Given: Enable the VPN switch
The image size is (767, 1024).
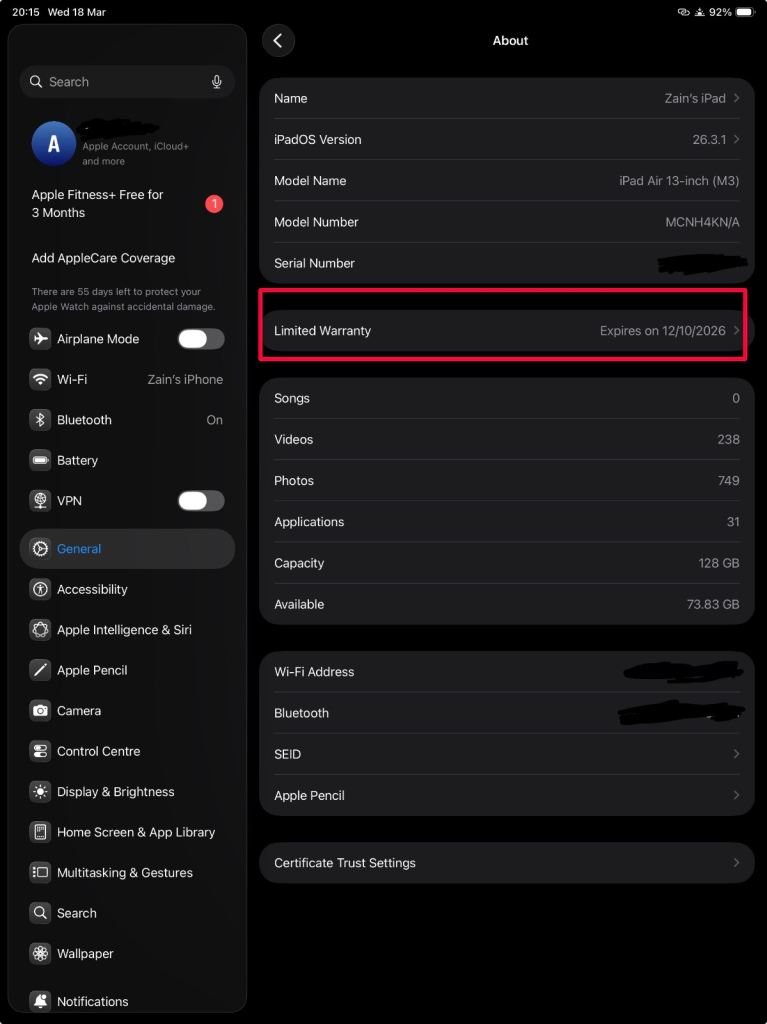Looking at the screenshot, I should (x=201, y=501).
